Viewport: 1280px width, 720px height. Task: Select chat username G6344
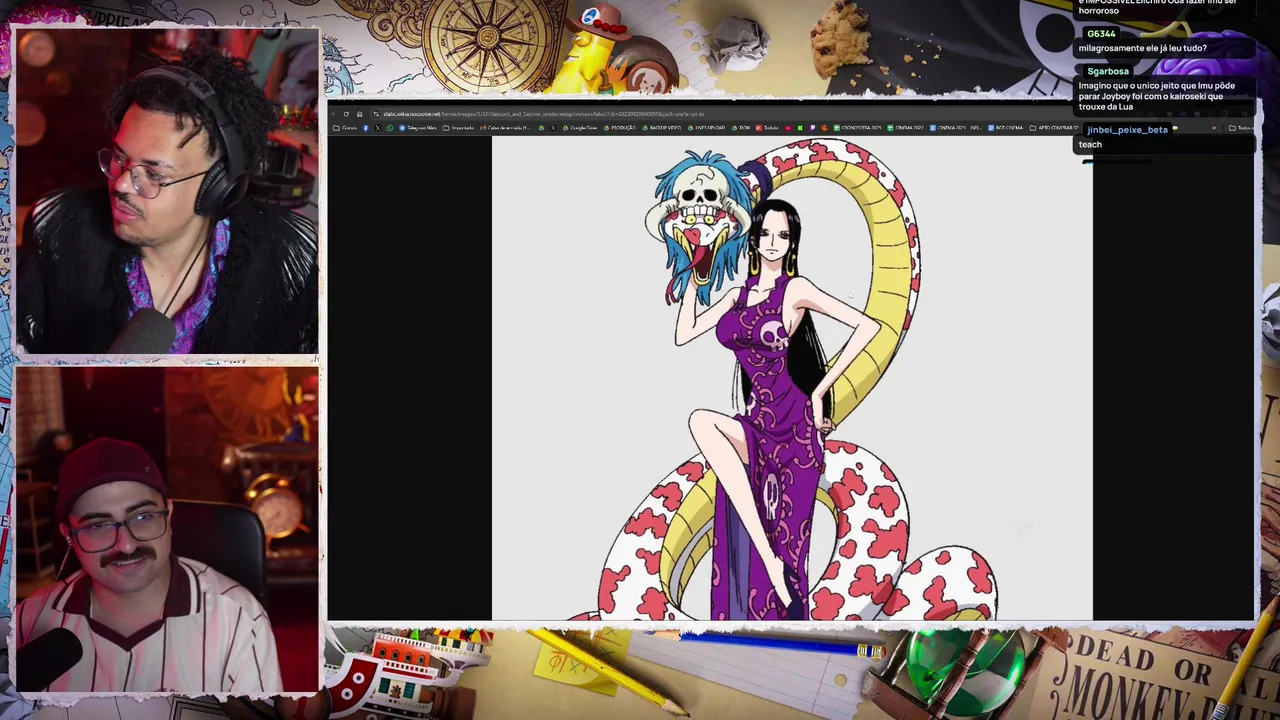[1101, 34]
